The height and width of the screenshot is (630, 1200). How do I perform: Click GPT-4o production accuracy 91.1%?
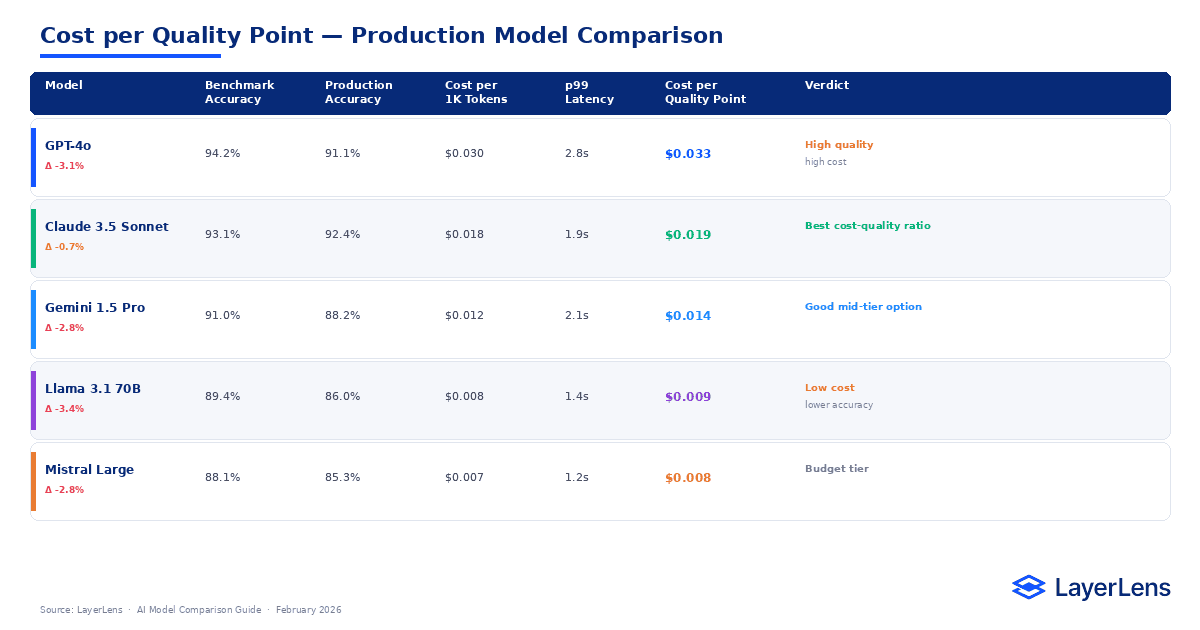coord(343,154)
